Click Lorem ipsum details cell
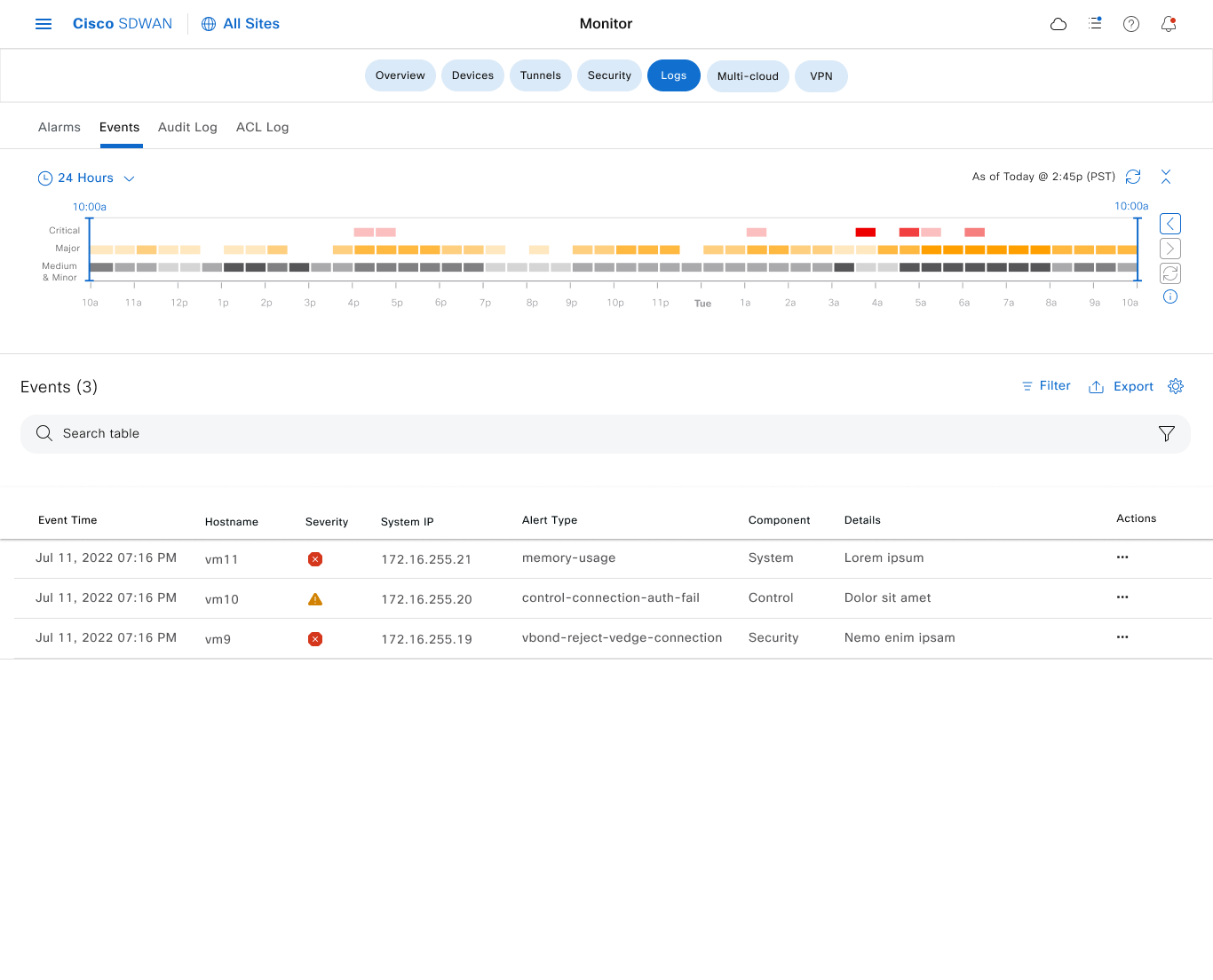Image resolution: width=1213 pixels, height=980 pixels. 884,557
